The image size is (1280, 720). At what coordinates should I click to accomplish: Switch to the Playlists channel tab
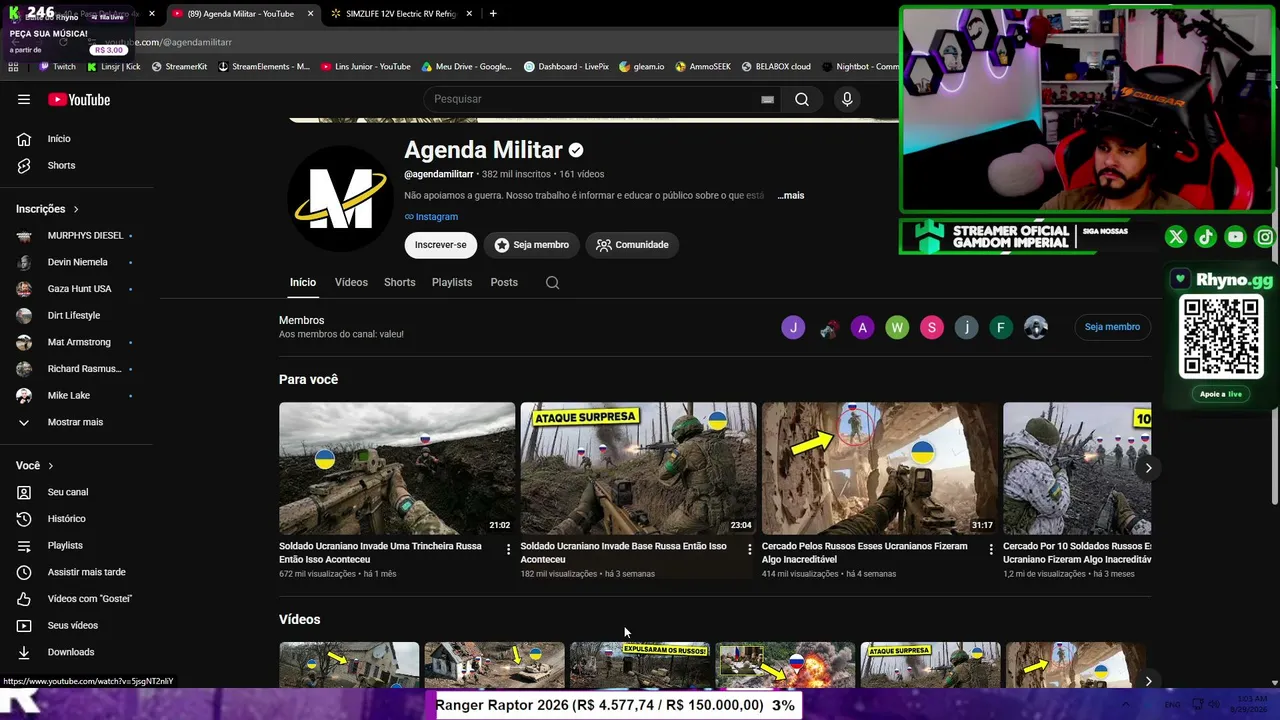pos(452,283)
